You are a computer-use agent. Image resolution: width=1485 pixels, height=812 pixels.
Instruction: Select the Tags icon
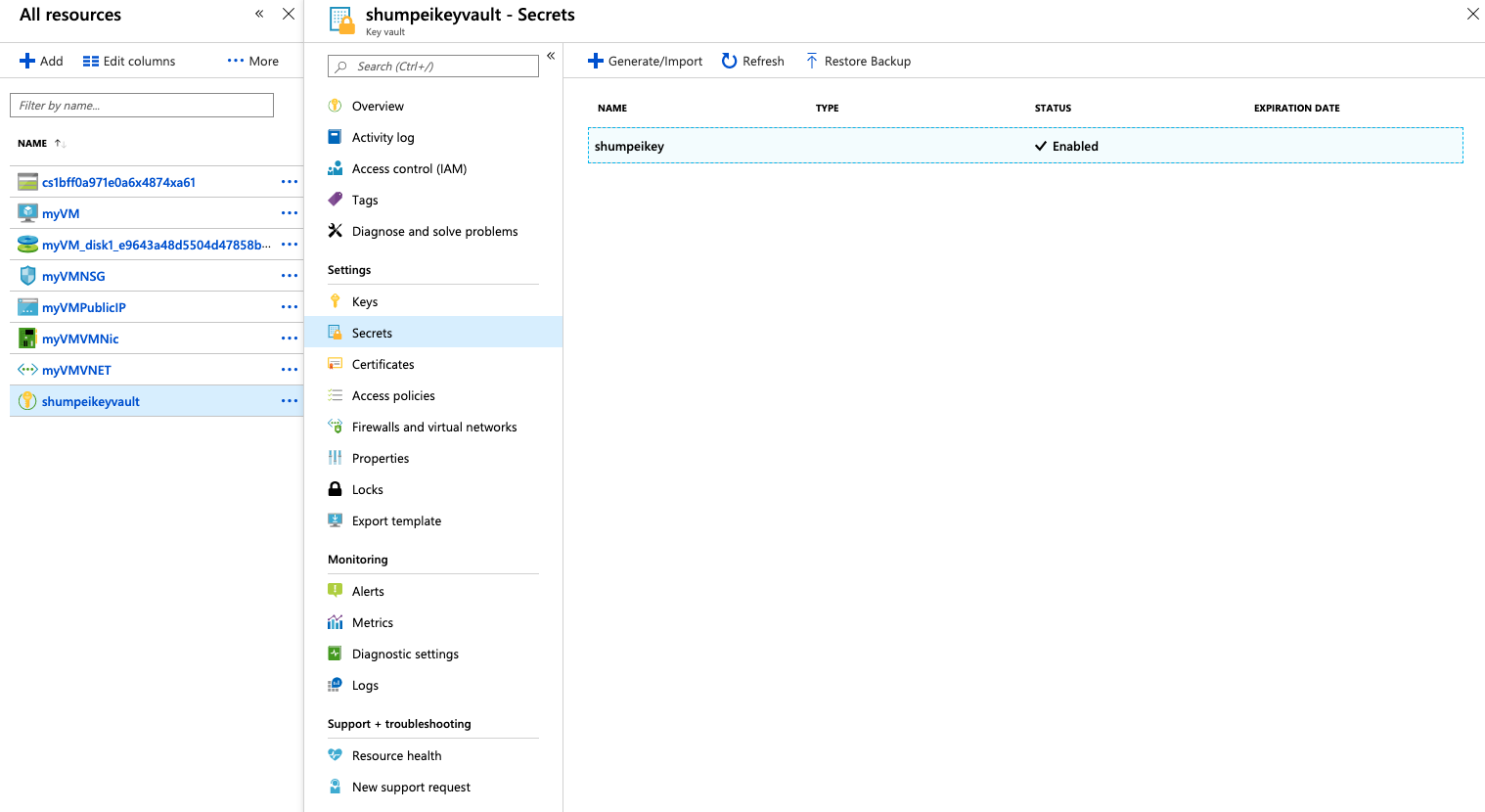click(337, 199)
